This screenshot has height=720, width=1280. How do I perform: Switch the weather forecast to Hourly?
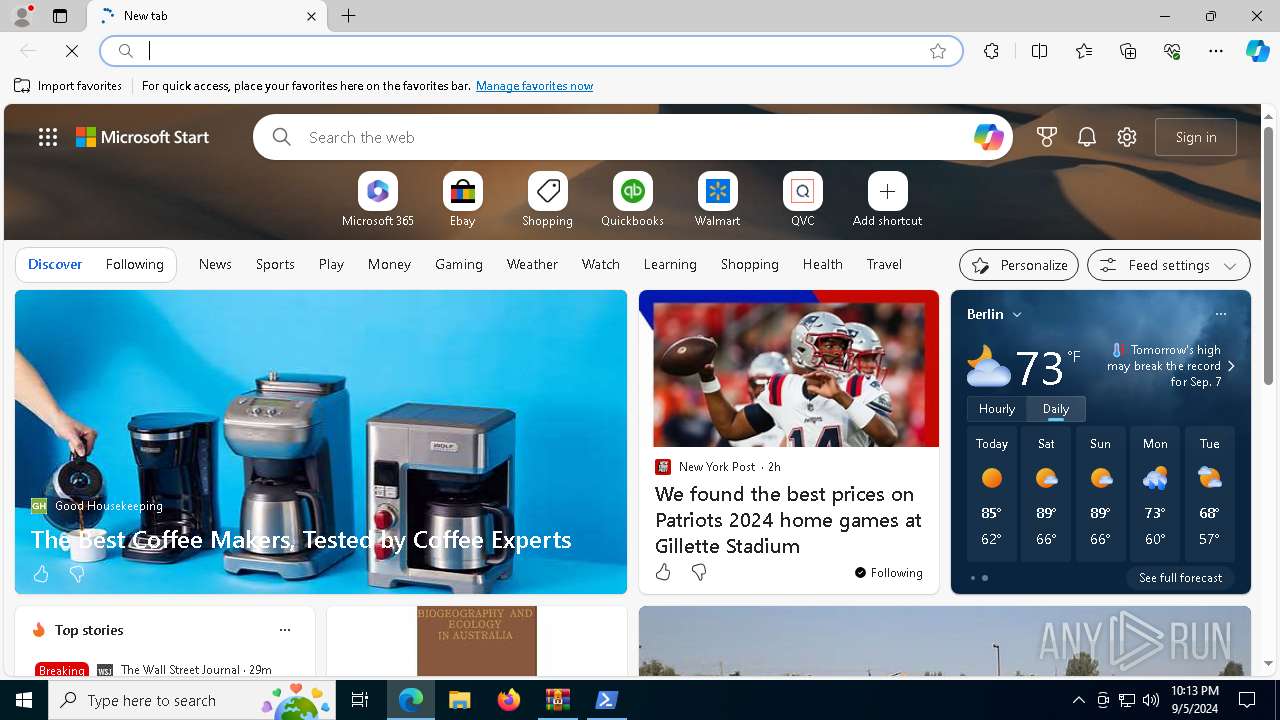click(x=997, y=409)
